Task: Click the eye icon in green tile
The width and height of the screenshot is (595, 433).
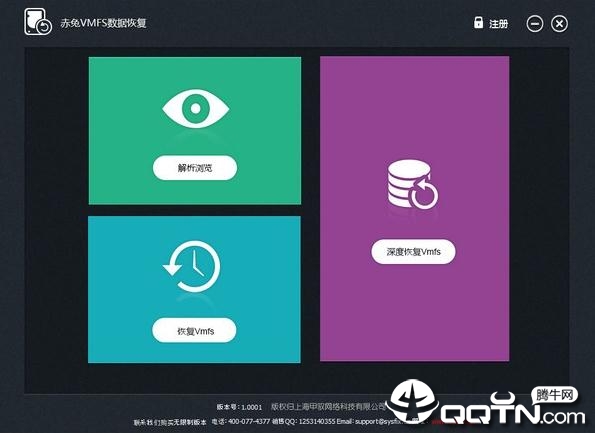Action: (195, 109)
